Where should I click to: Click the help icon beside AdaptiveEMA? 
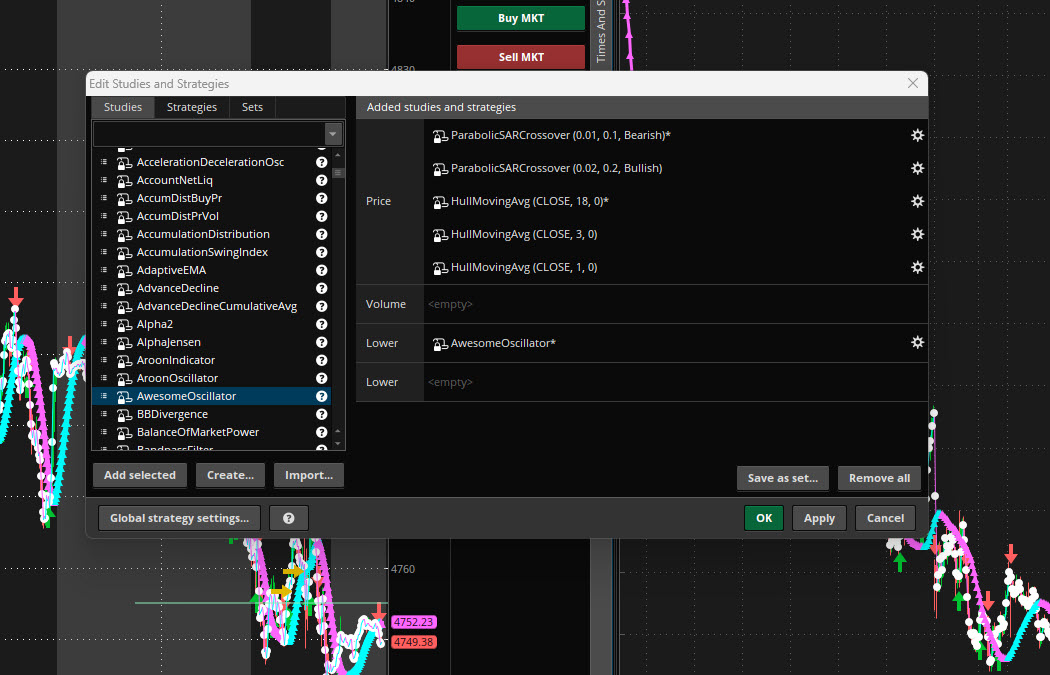pos(321,270)
